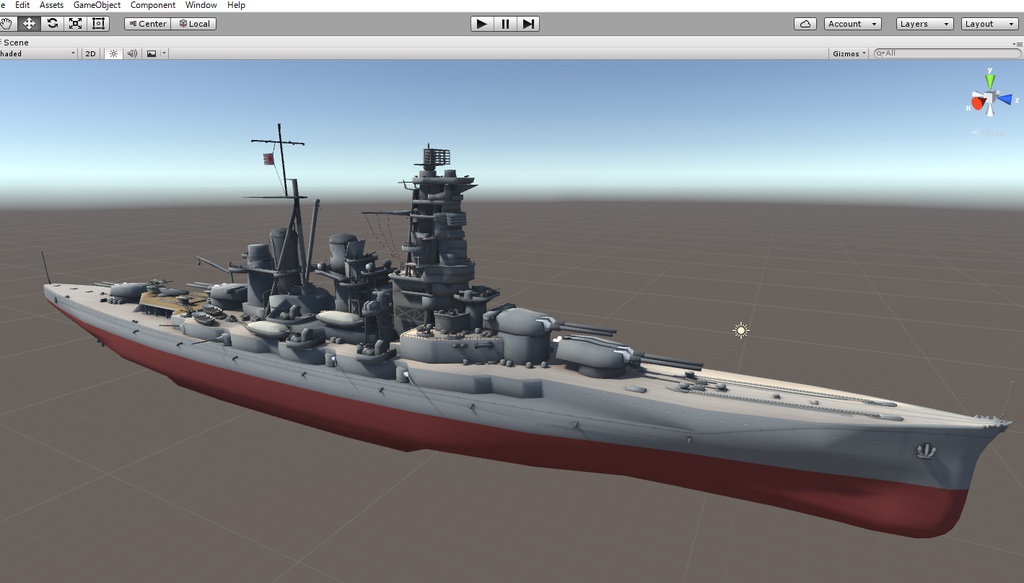Open the Gizmos dropdown
The width and height of the screenshot is (1024, 583).
tap(846, 54)
